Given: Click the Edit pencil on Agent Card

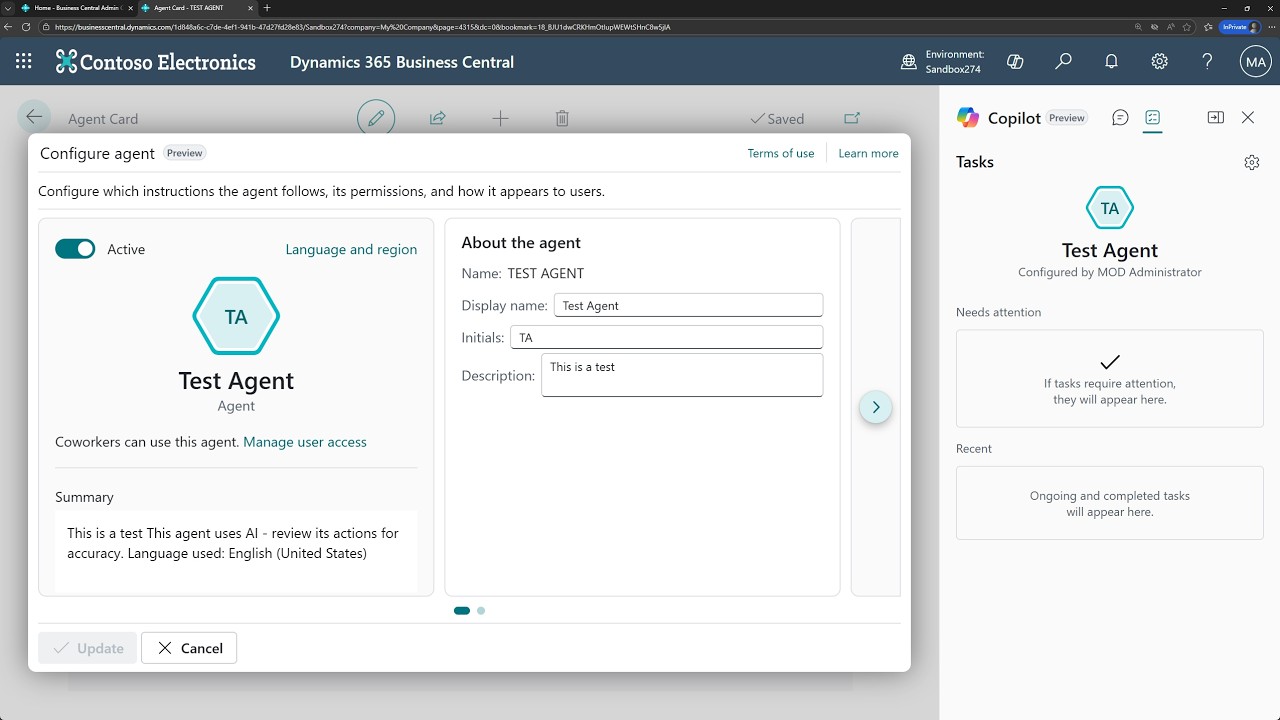Looking at the screenshot, I should pos(376,118).
